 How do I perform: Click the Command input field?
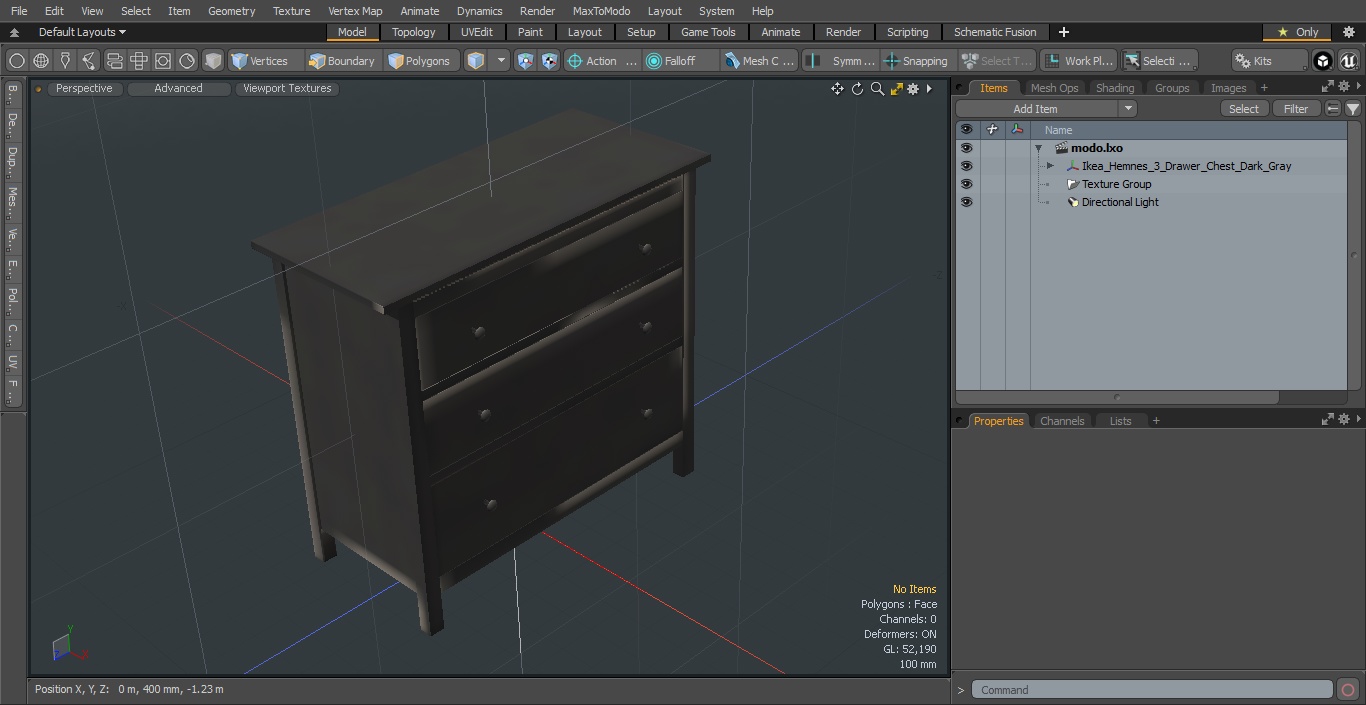click(1152, 690)
